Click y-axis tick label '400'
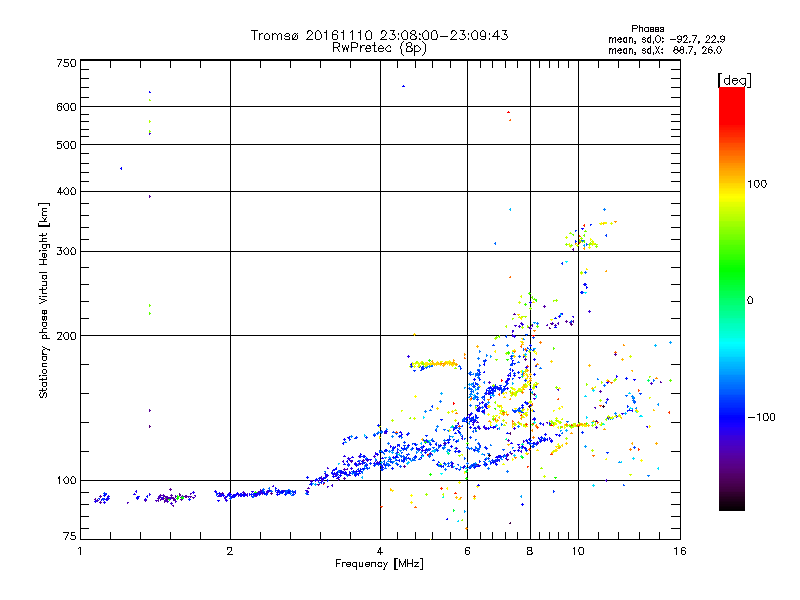The width and height of the screenshot is (800, 600). coord(67,191)
